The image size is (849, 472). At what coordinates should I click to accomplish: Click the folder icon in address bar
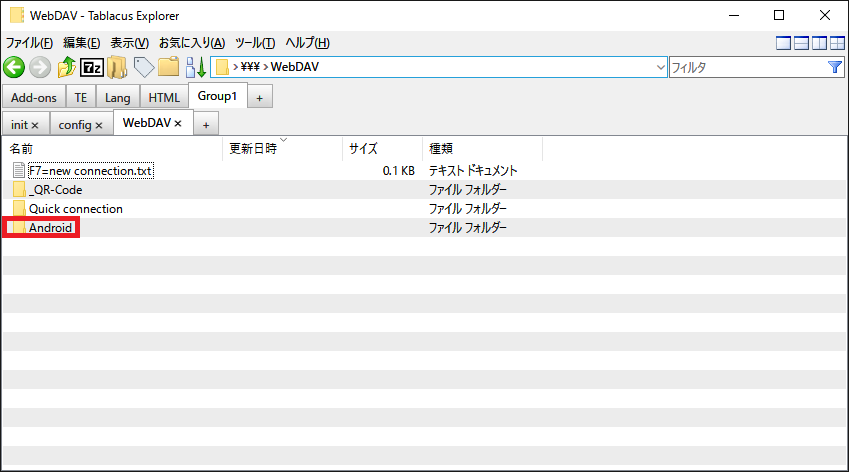(221, 67)
